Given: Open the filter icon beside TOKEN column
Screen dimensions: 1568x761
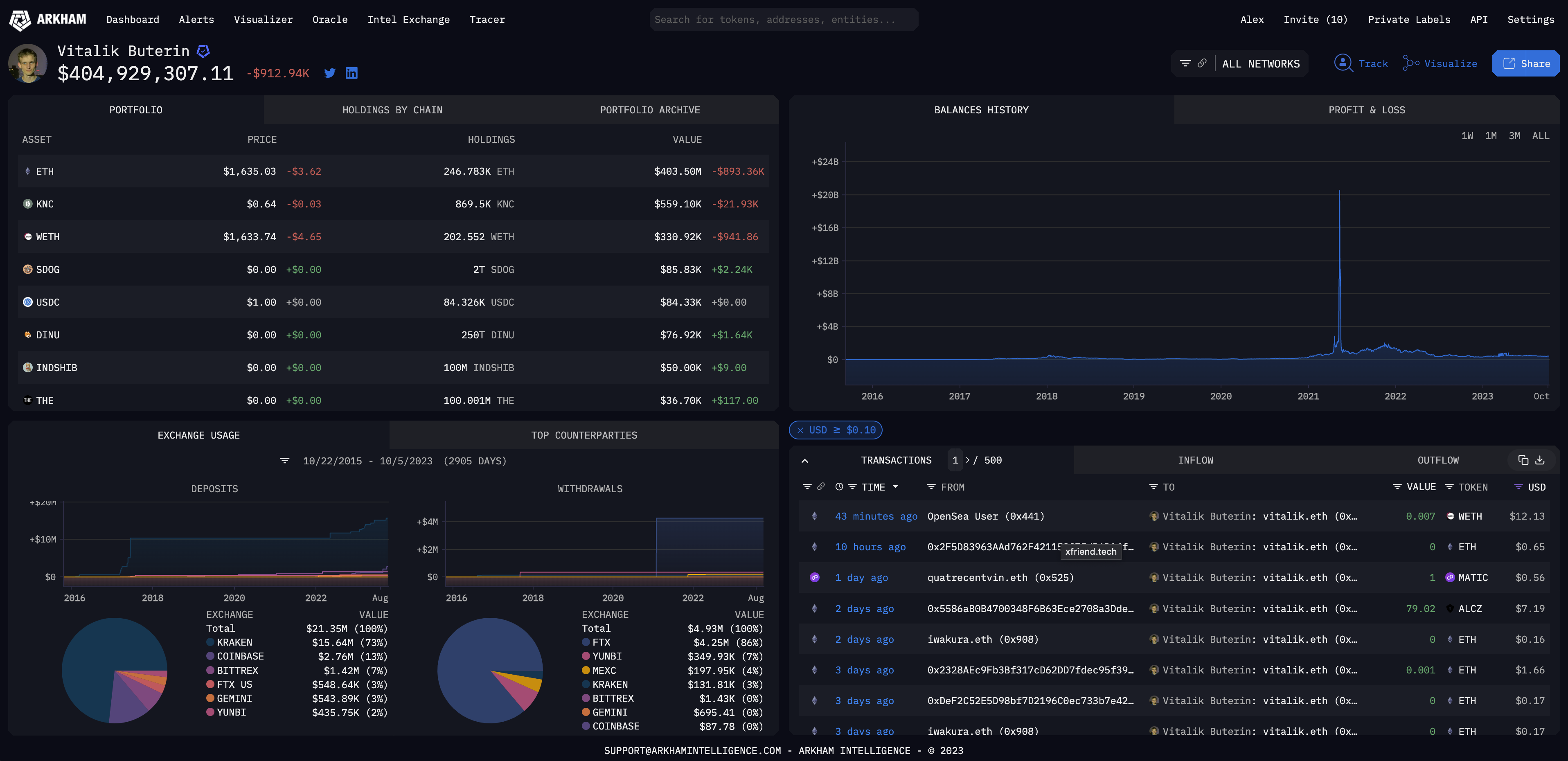Looking at the screenshot, I should click(x=1449, y=487).
